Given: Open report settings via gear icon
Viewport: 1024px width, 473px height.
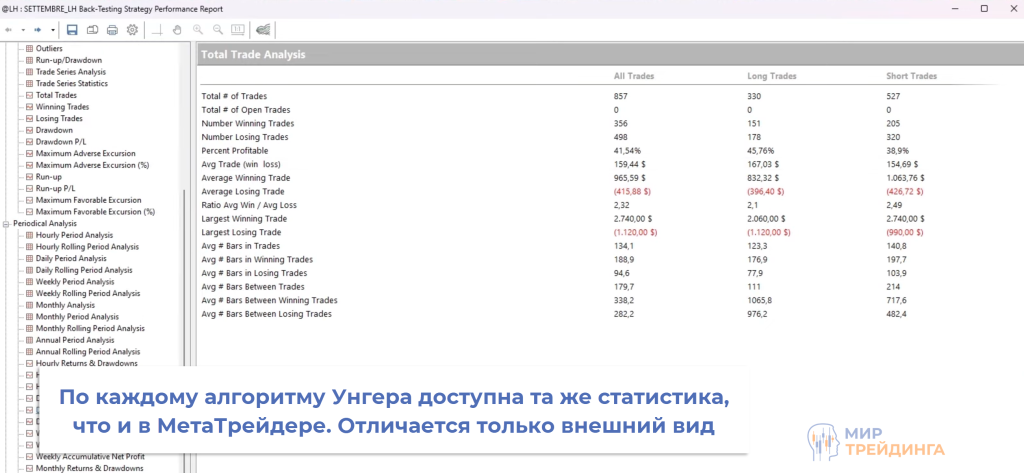Looking at the screenshot, I should (x=132, y=29).
